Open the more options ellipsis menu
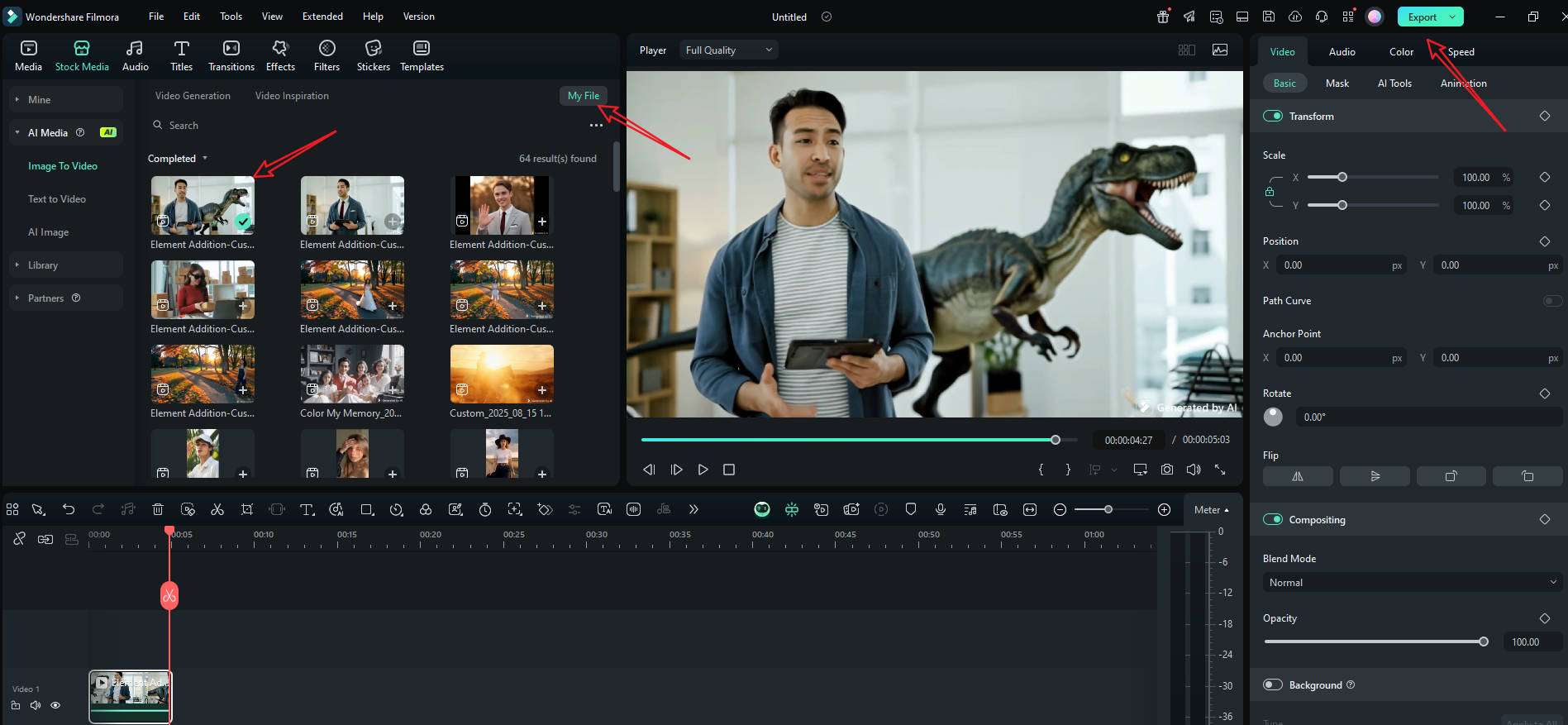Screen dimensions: 1568x725 click(596, 126)
